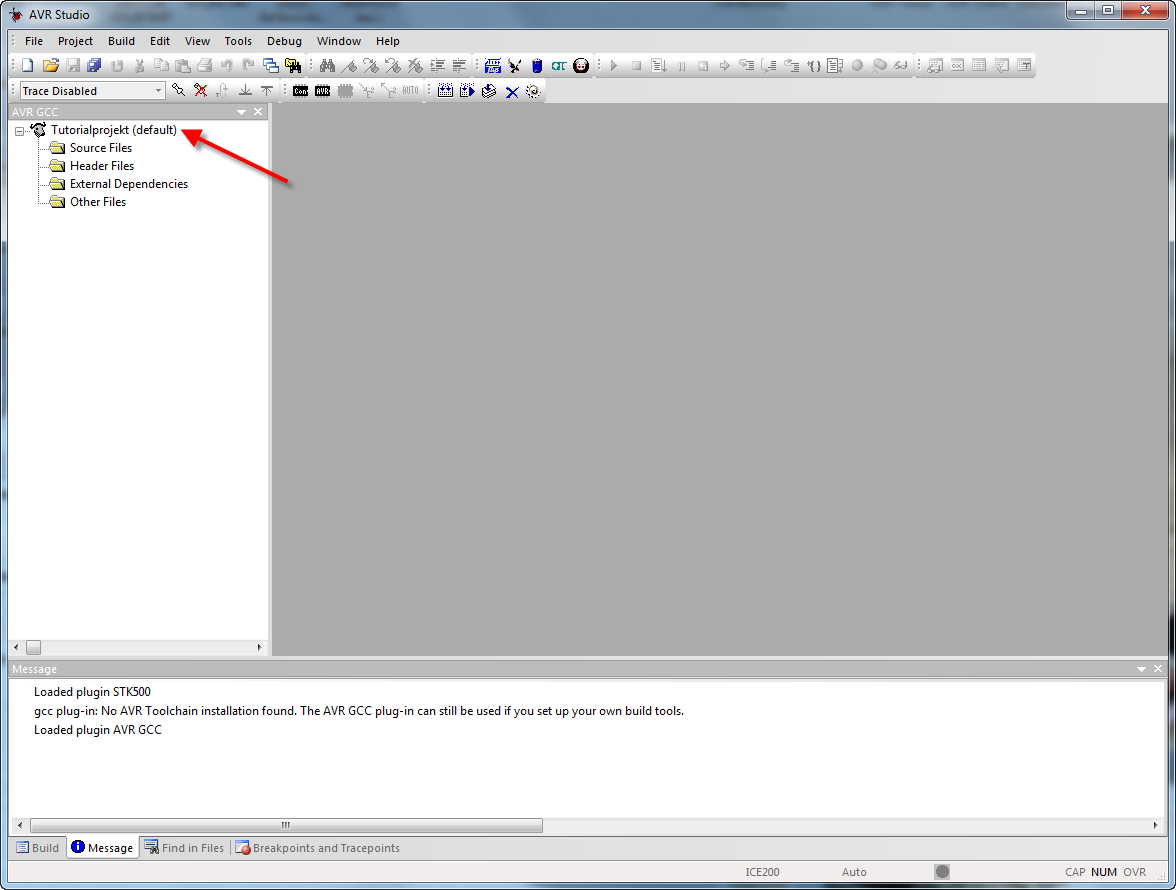The image size is (1176, 890).
Task: Click project tree scroll right arrow
Action: 260,647
